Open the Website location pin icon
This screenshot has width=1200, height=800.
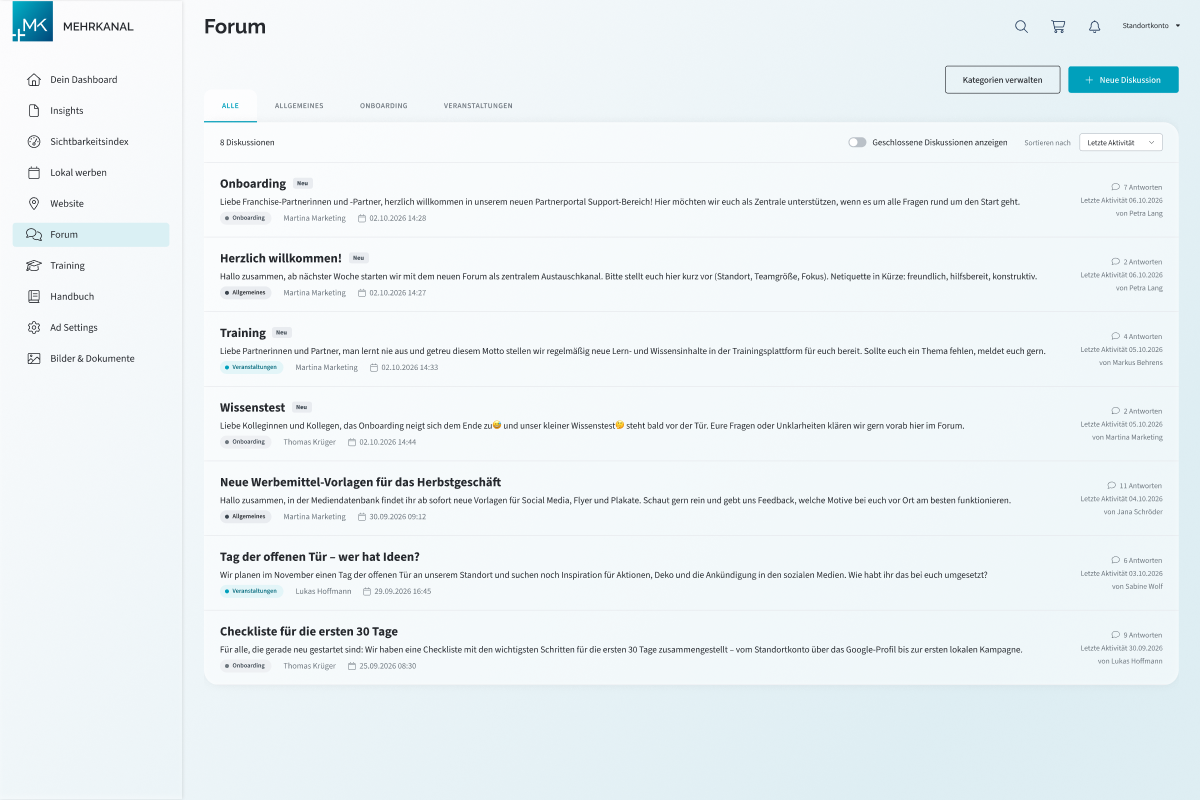pyautogui.click(x=34, y=204)
